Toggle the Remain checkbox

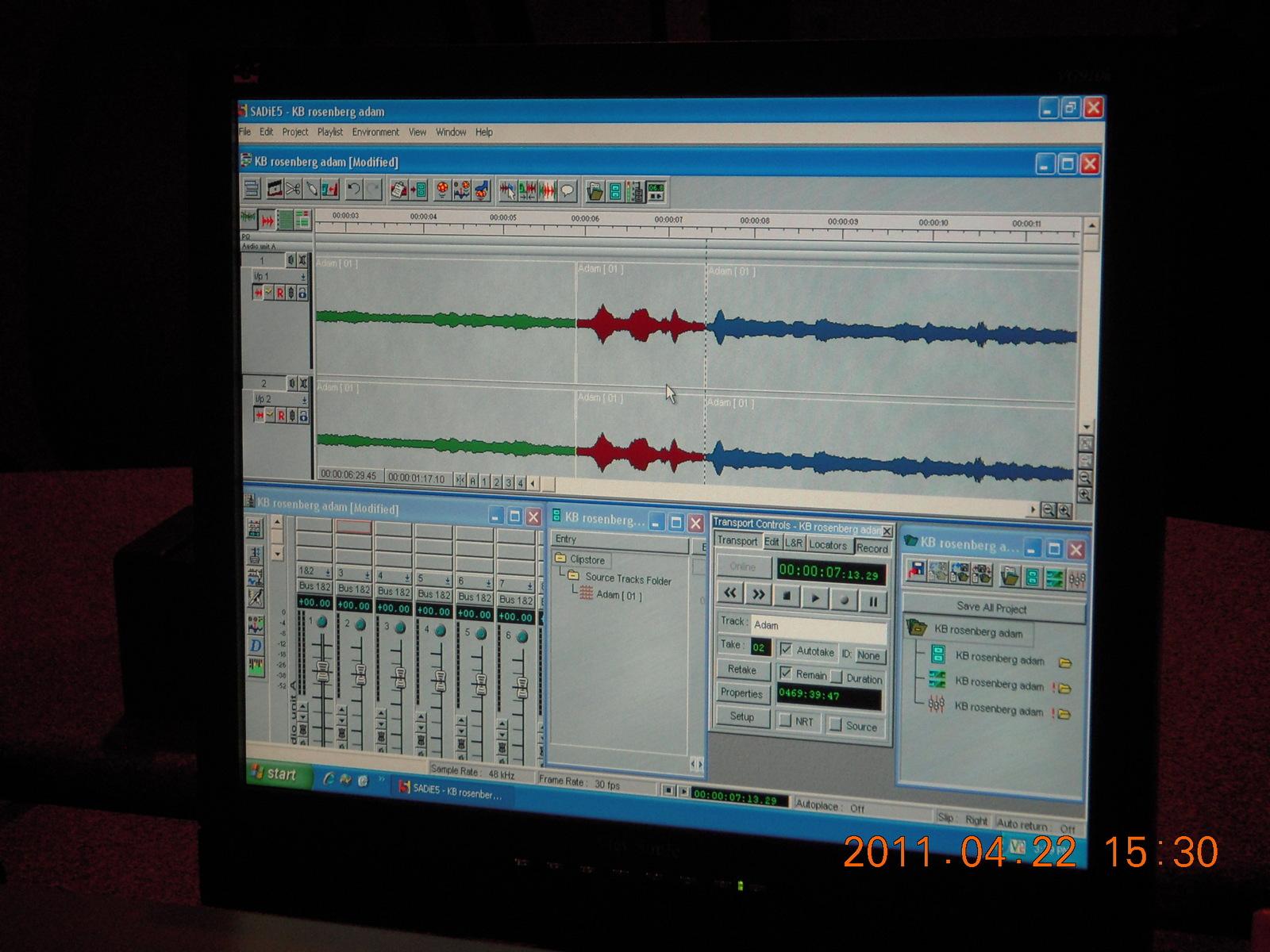786,673
